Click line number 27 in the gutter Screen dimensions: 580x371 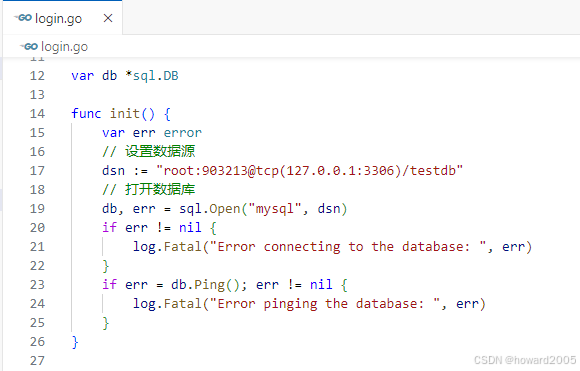click(37, 361)
